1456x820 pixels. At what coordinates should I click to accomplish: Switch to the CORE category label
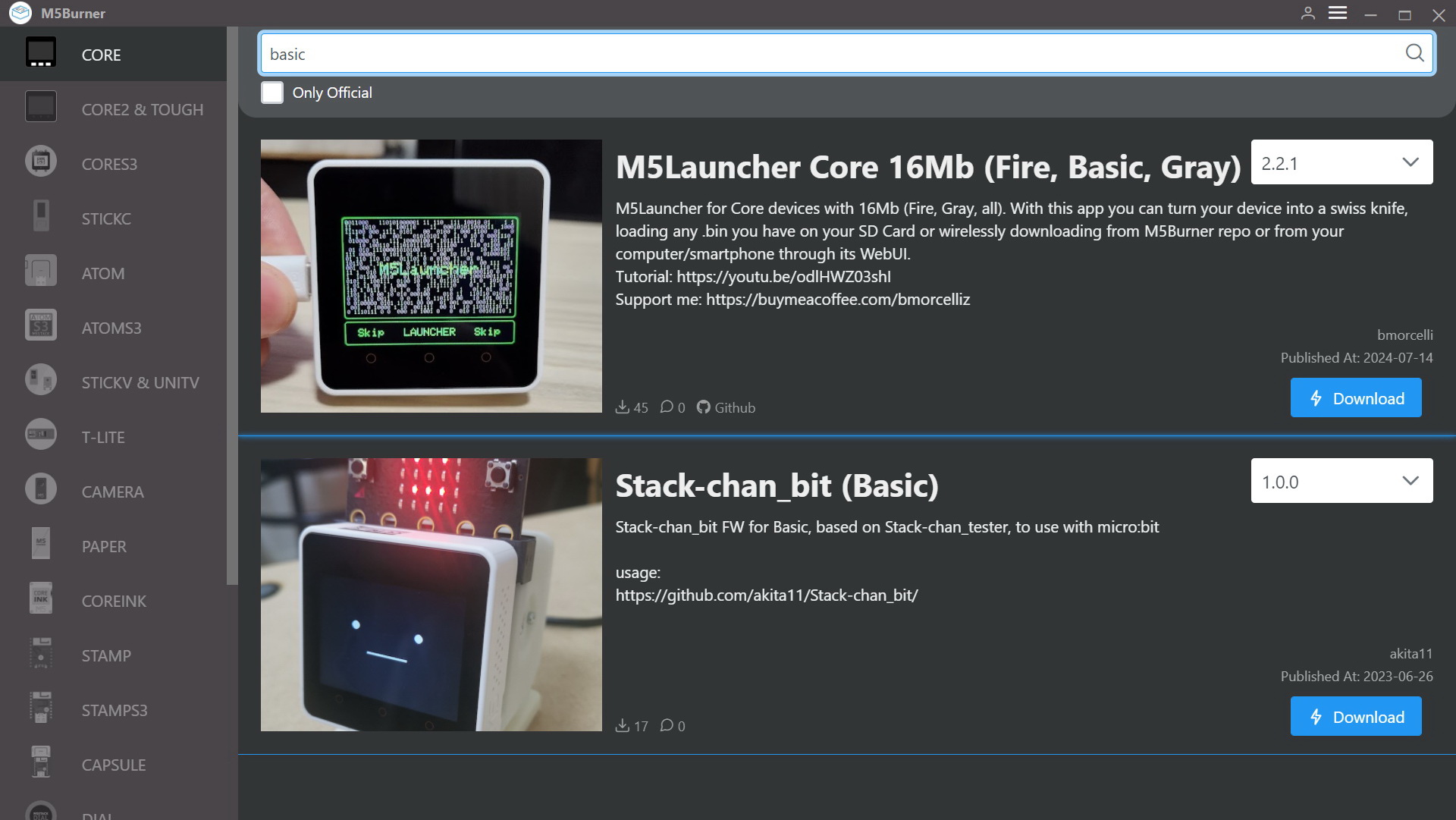click(101, 55)
